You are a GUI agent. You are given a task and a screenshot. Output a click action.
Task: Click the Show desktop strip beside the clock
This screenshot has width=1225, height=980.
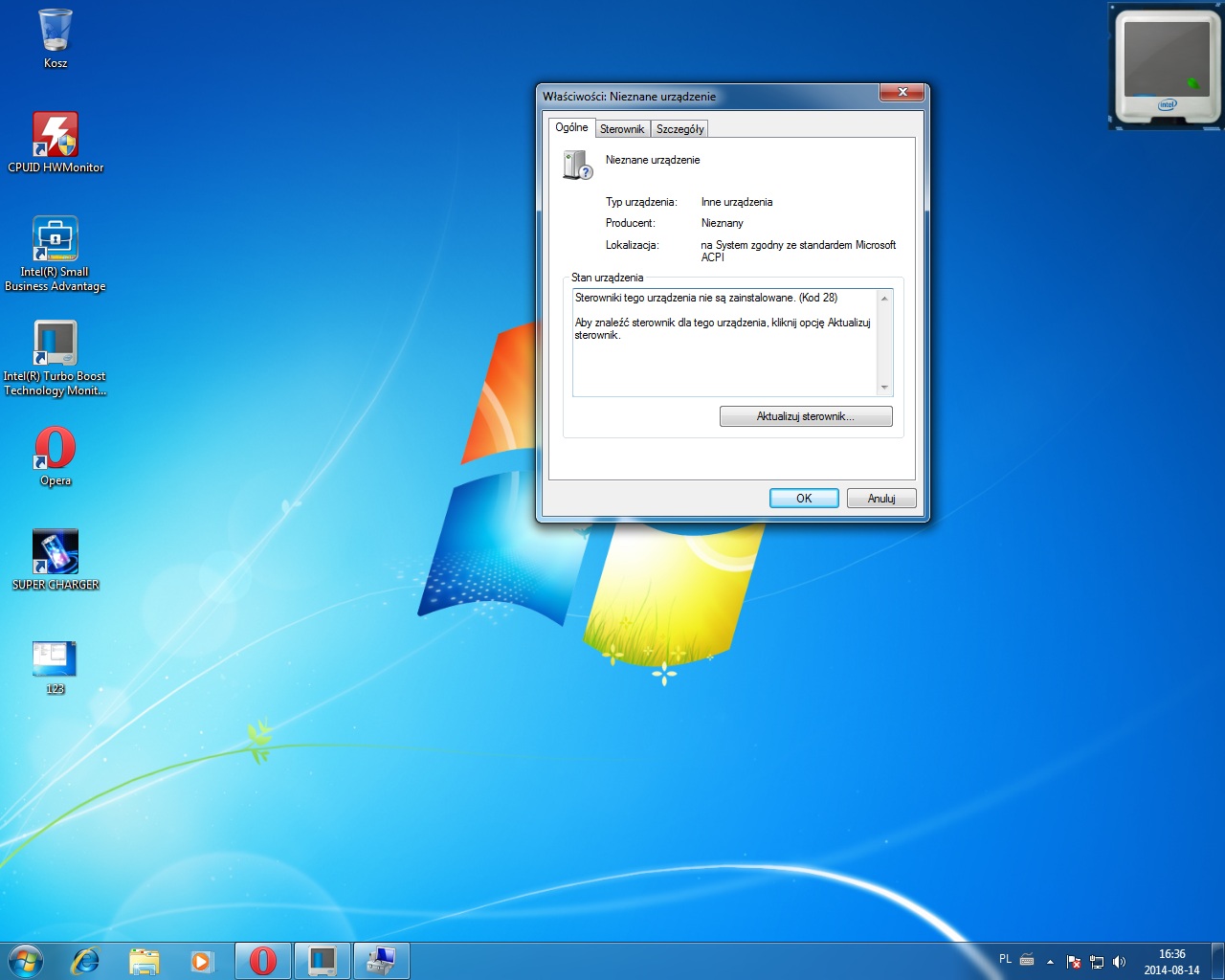(x=1217, y=961)
